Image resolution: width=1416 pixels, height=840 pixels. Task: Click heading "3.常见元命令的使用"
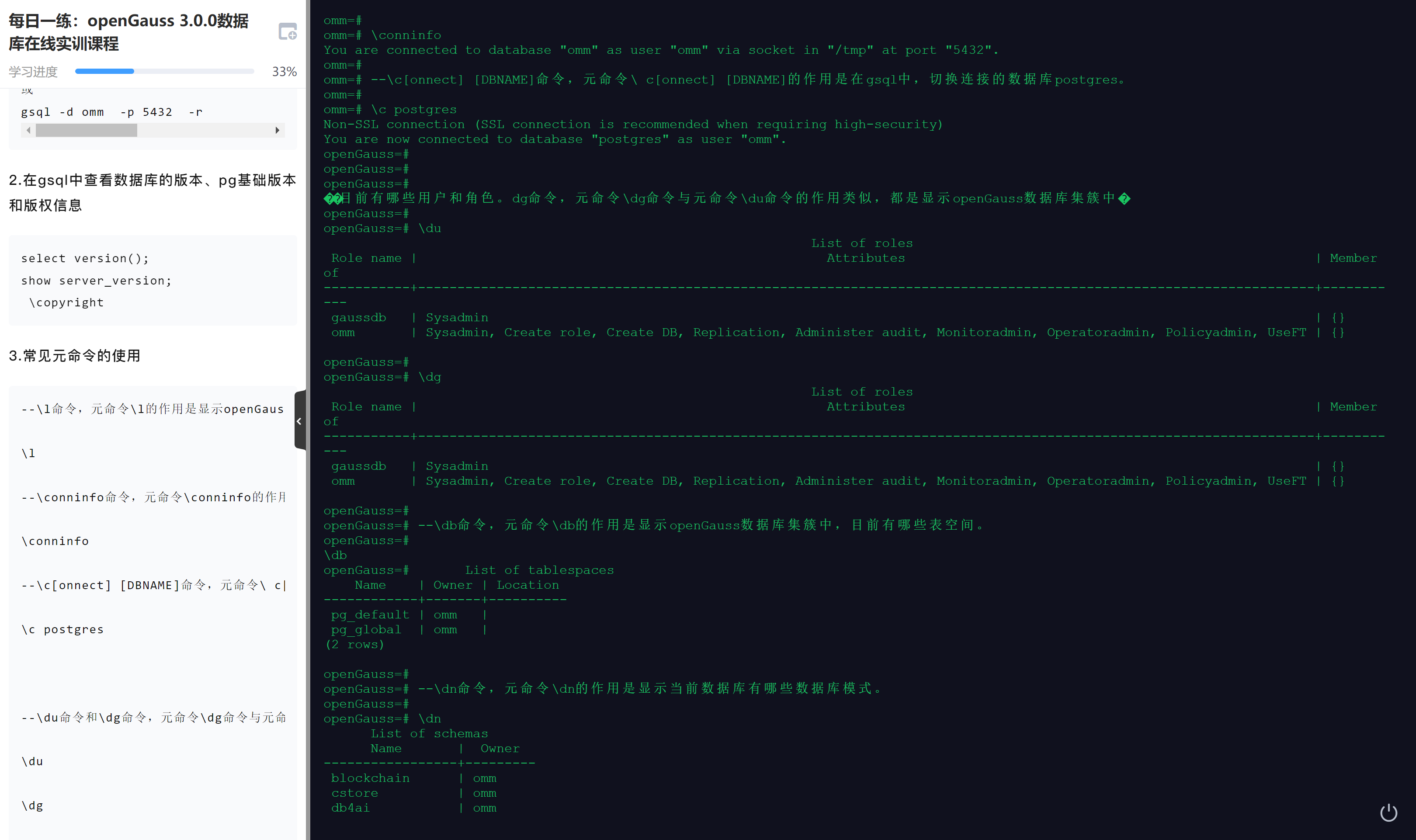[x=75, y=355]
